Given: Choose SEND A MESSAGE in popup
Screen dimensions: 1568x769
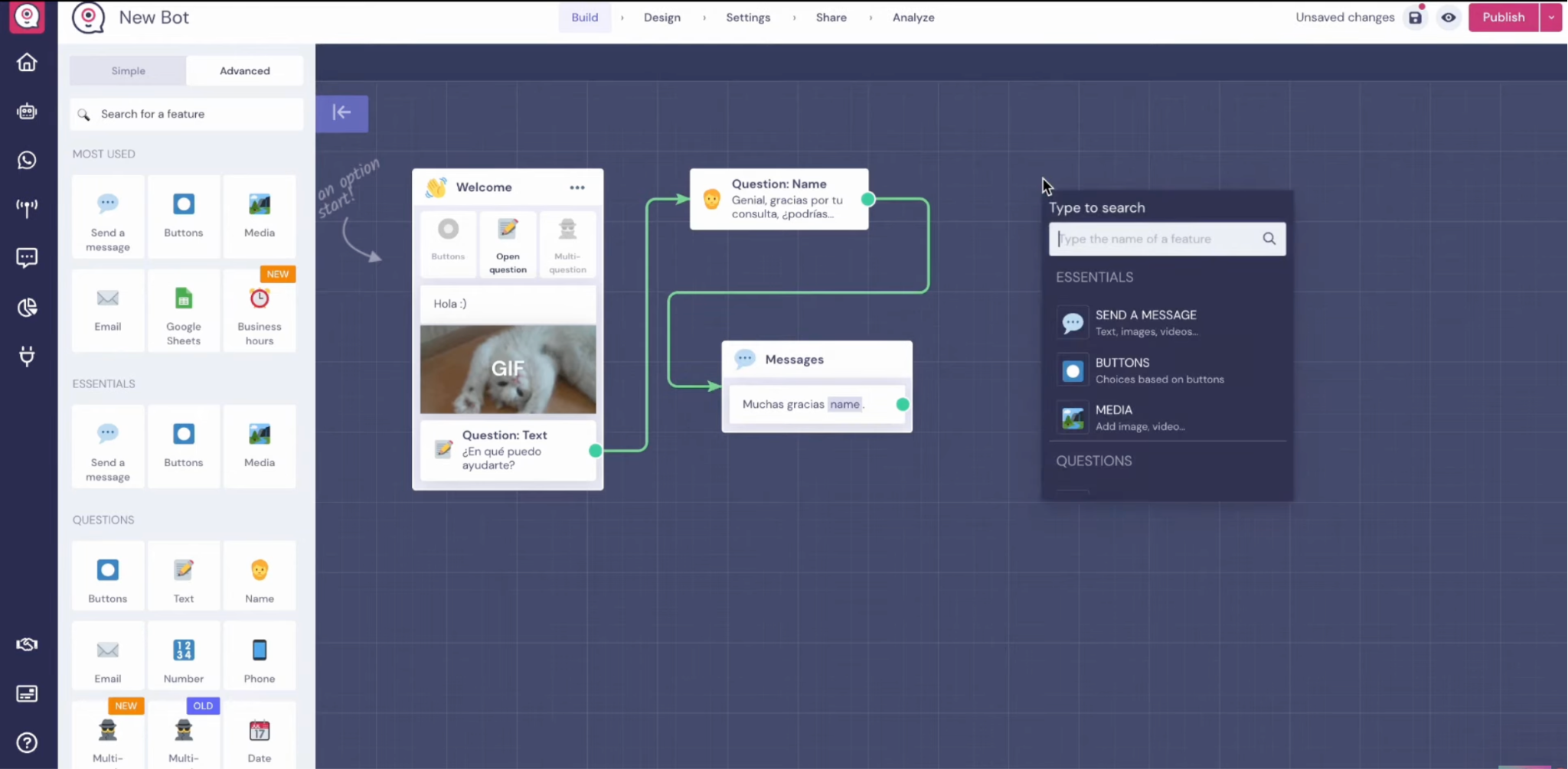Looking at the screenshot, I should pos(1168,322).
